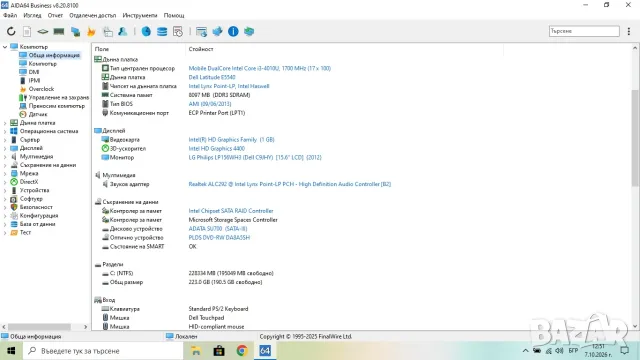
Task: Expand the Мрежа tree node
Action: coord(5,173)
